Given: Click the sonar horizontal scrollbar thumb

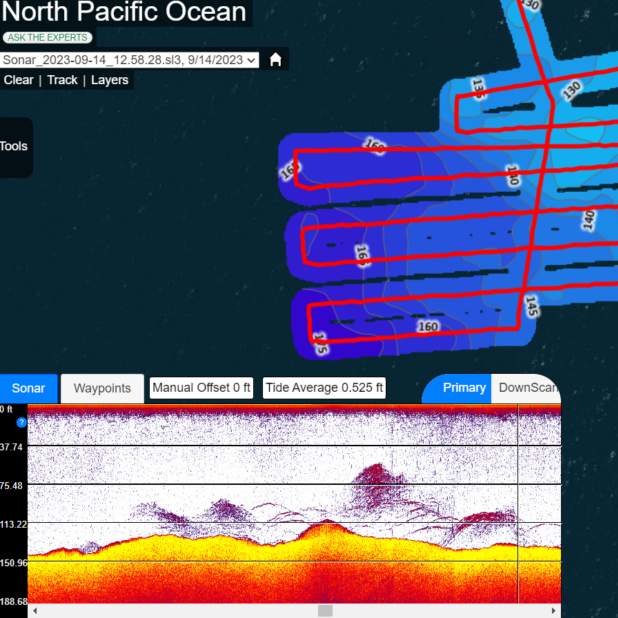Looking at the screenshot, I should (x=325, y=610).
